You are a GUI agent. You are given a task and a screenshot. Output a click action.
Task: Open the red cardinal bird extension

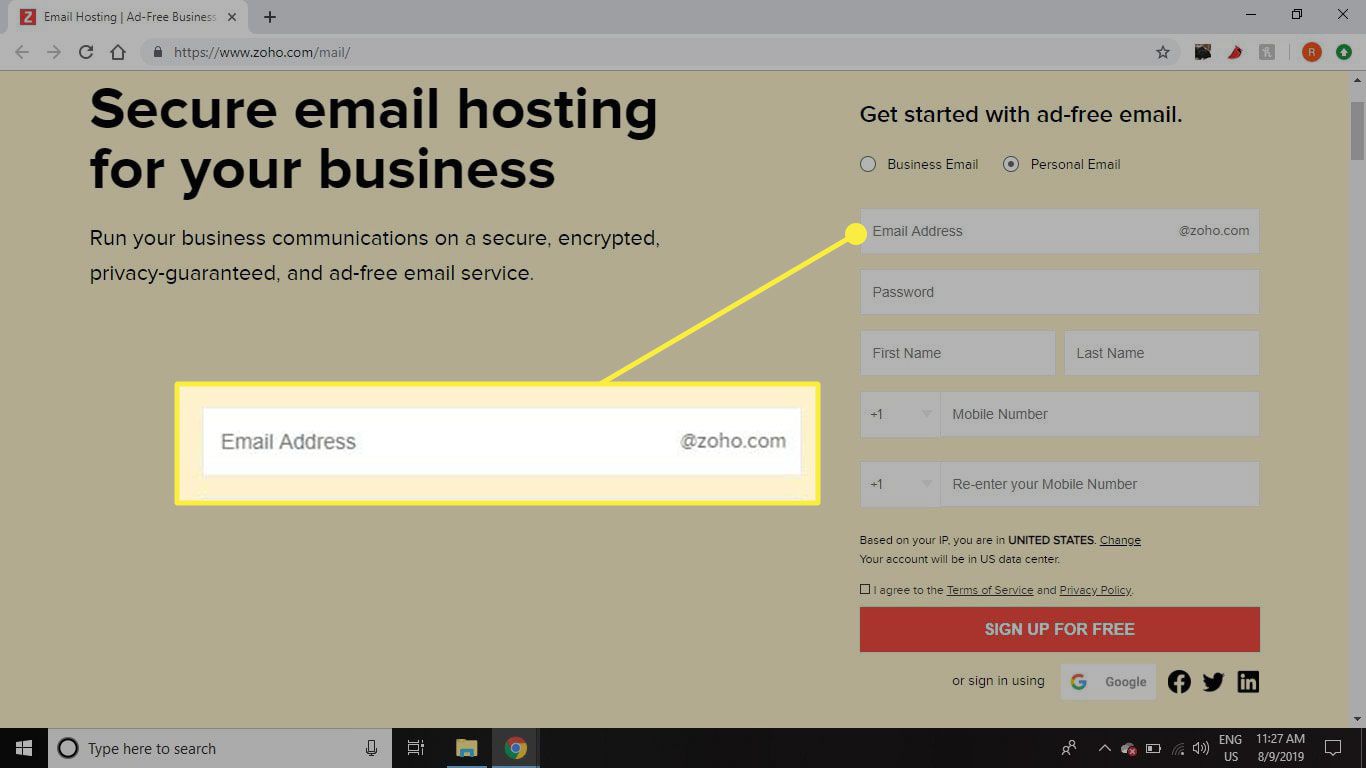tap(1235, 52)
